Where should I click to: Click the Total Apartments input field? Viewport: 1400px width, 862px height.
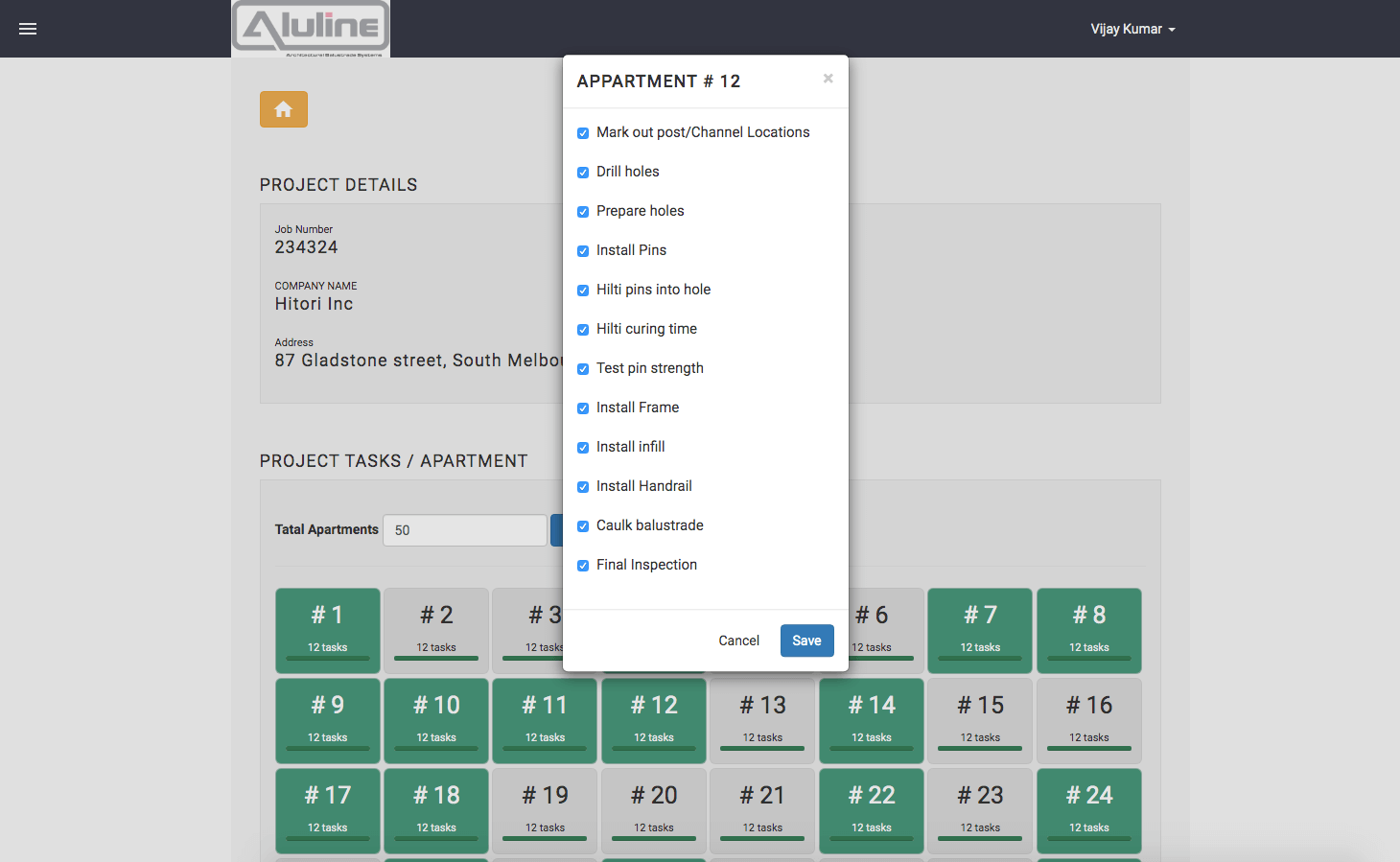465,530
